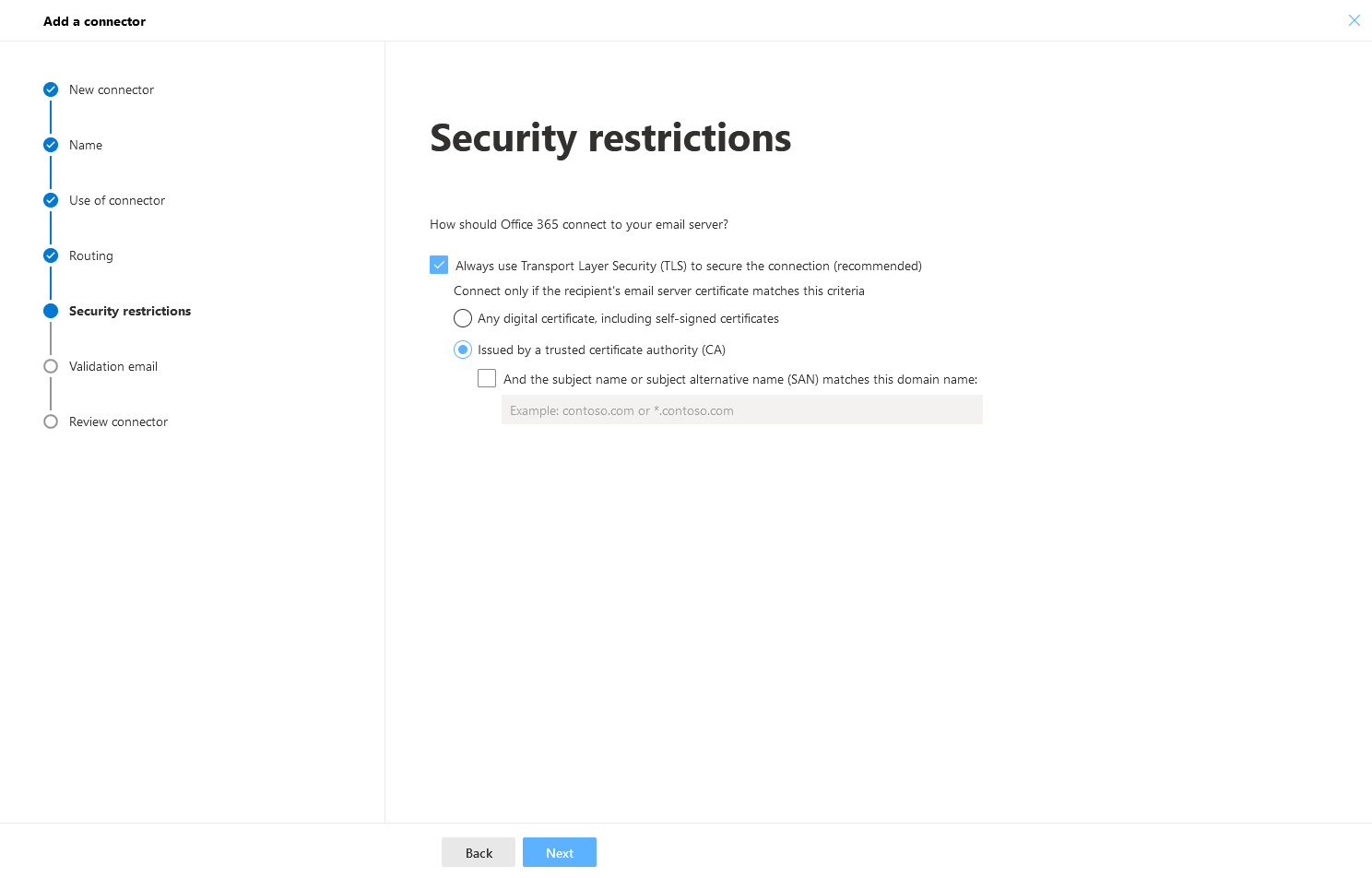
Task: Click the Security restrictions step dot
Action: pyautogui.click(x=51, y=311)
